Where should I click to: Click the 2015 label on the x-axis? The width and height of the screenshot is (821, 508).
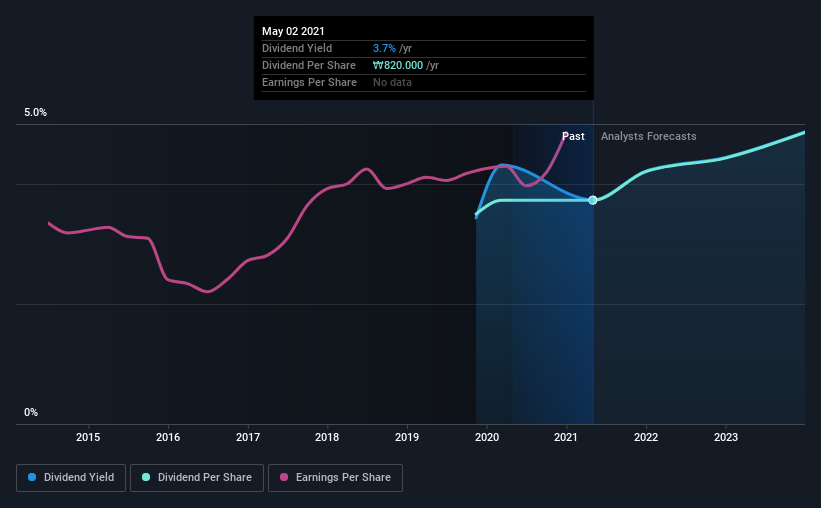(x=88, y=437)
